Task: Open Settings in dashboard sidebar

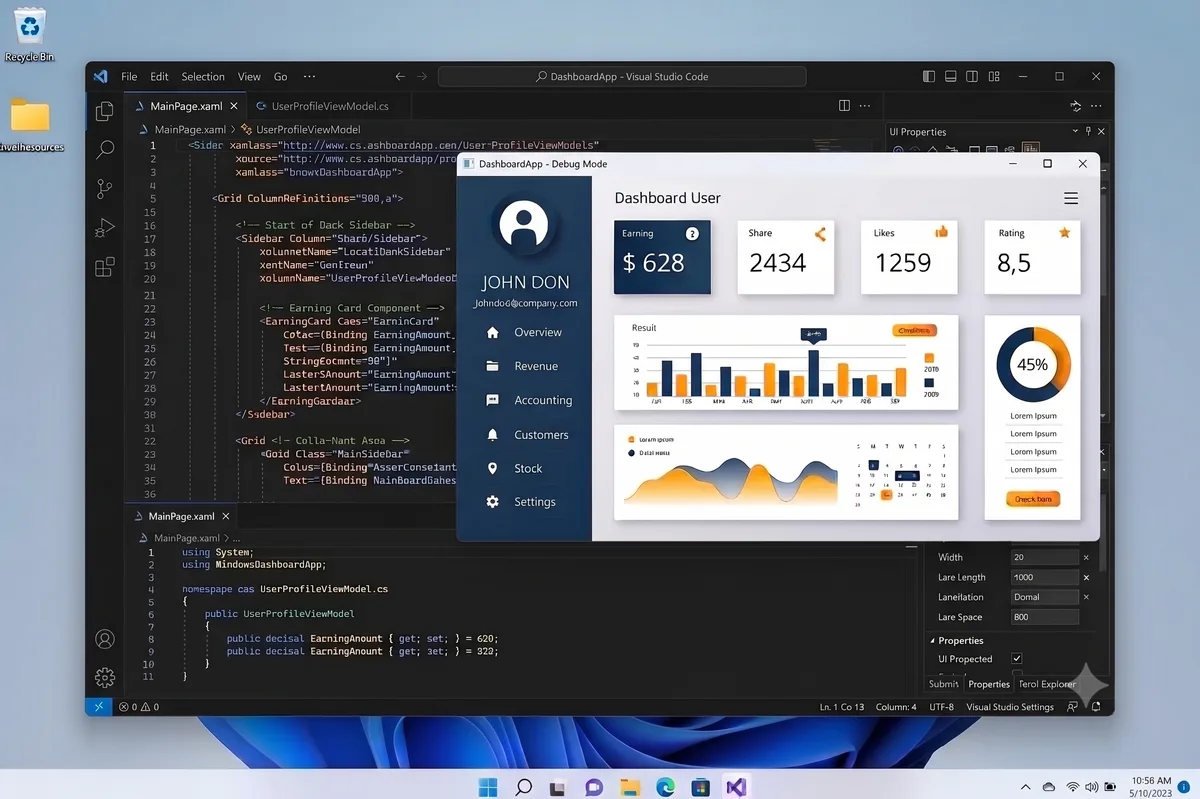Action: click(x=523, y=502)
